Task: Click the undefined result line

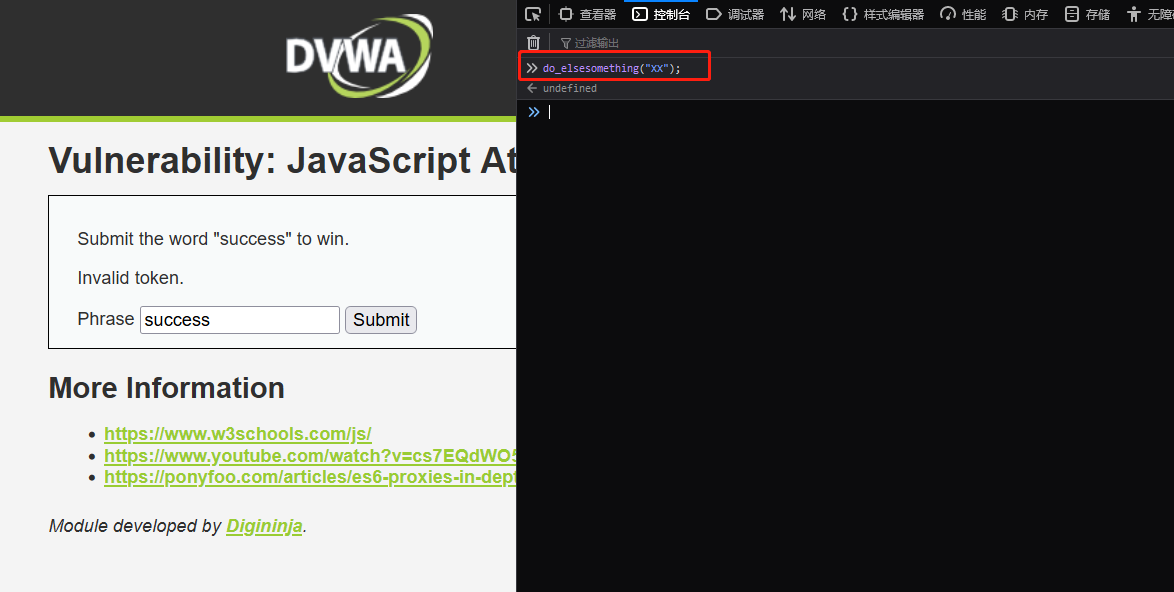Action: pos(570,88)
